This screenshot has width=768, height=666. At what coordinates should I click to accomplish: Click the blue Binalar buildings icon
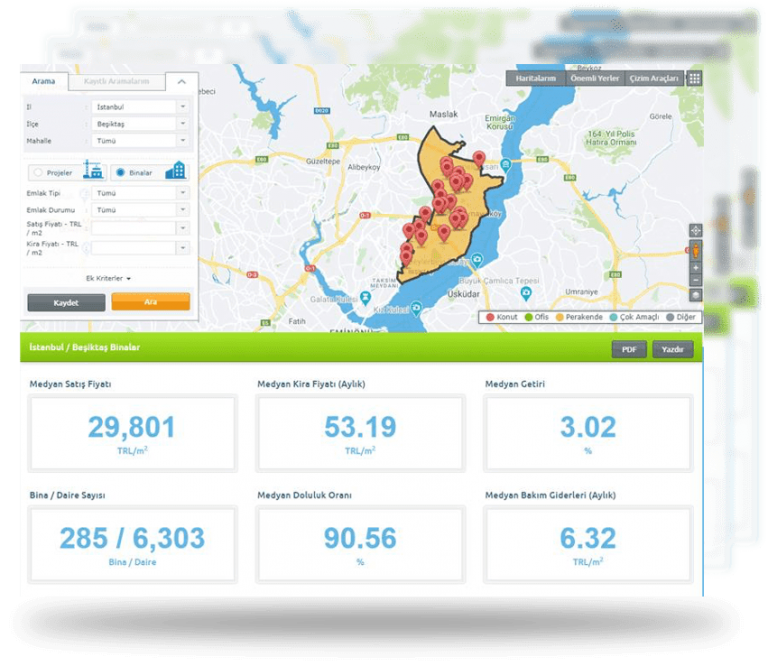(176, 171)
